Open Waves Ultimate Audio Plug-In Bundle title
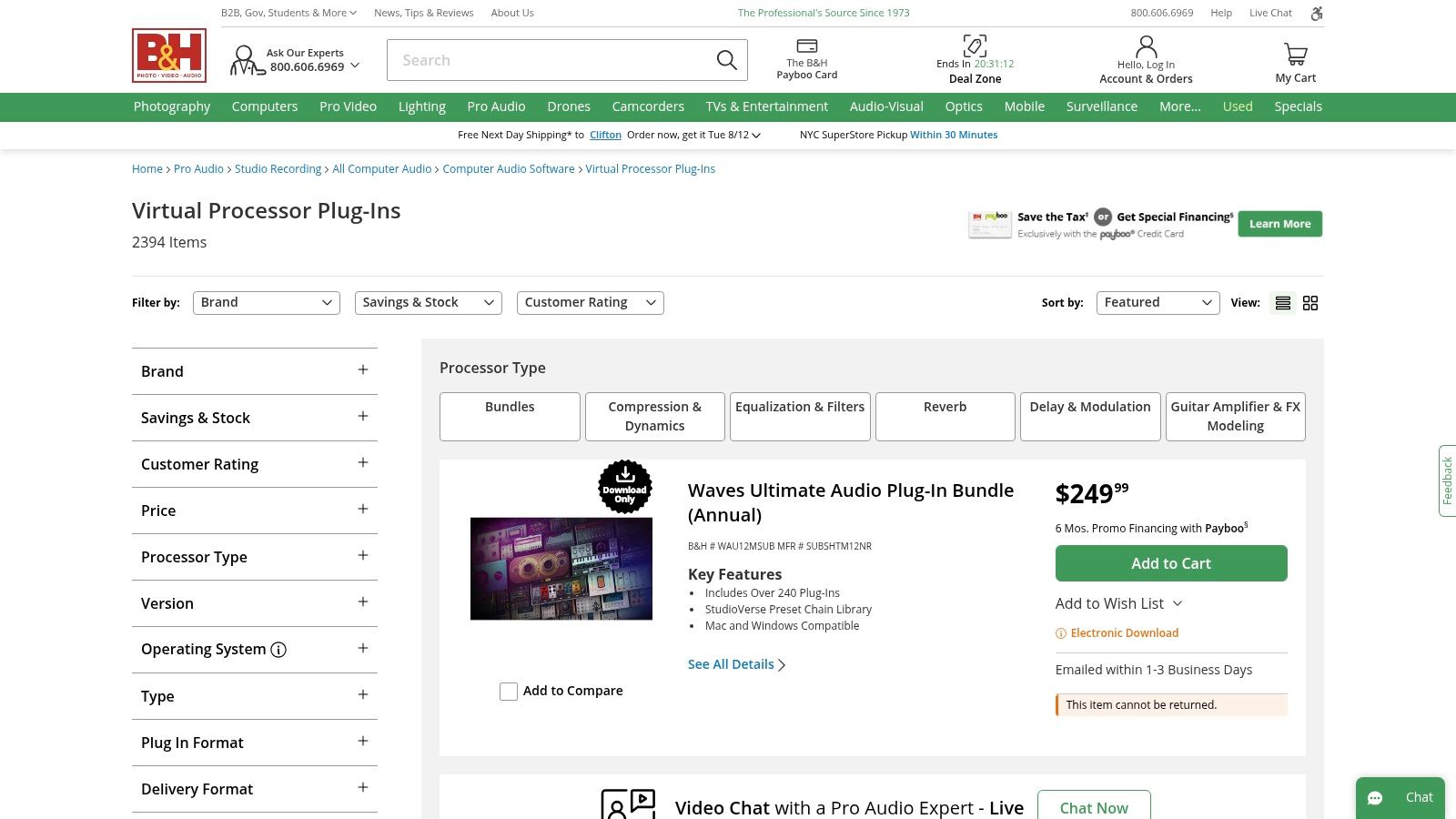The image size is (1456, 819). point(851,502)
